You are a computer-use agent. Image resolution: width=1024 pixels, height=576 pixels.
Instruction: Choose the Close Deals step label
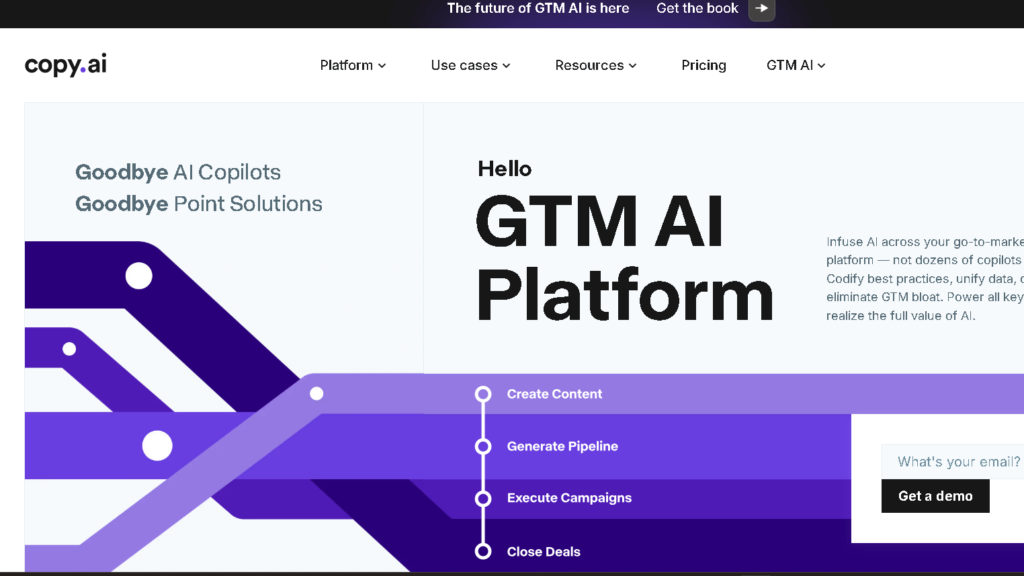[543, 552]
